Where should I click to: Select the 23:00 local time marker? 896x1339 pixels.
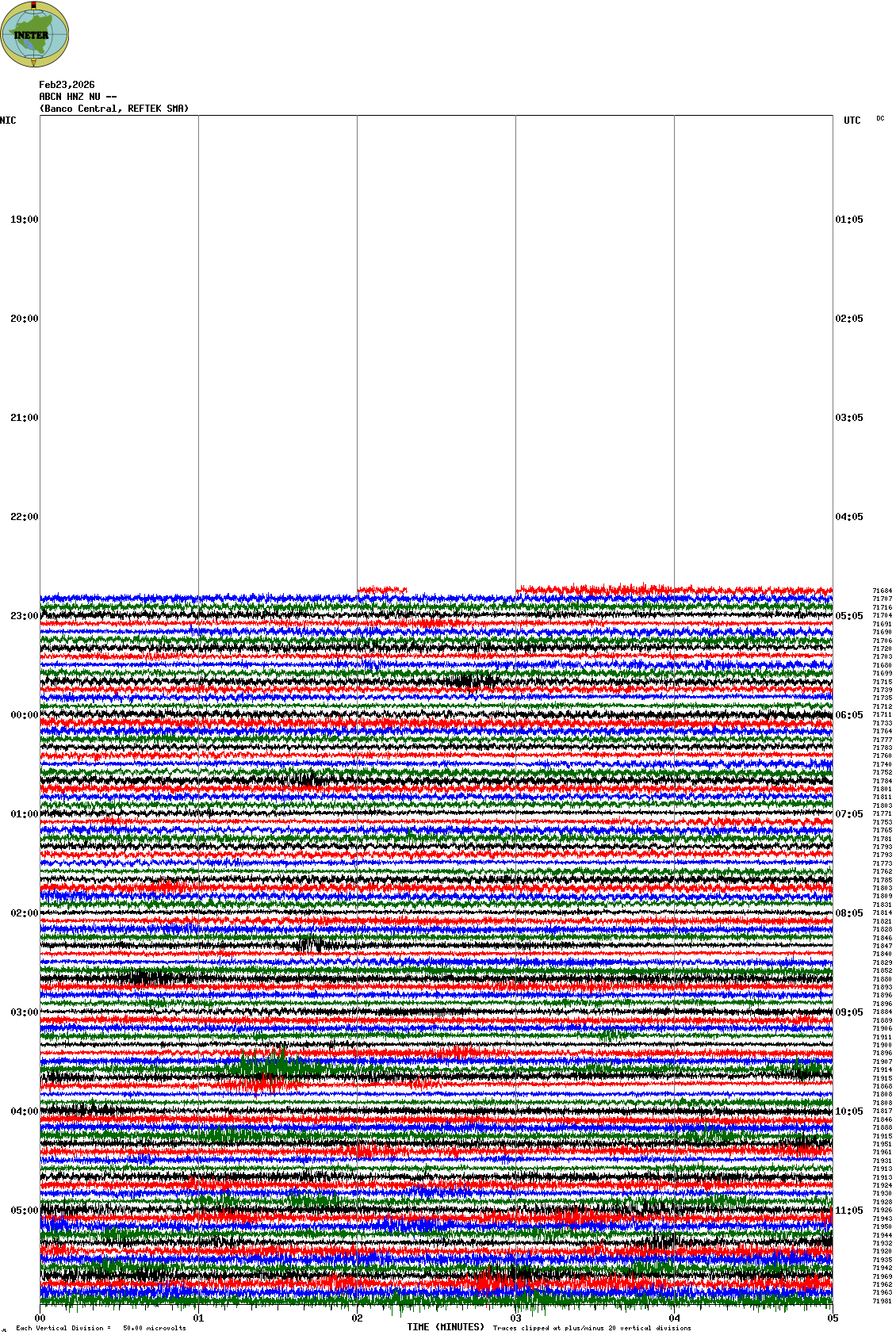pyautogui.click(x=24, y=616)
